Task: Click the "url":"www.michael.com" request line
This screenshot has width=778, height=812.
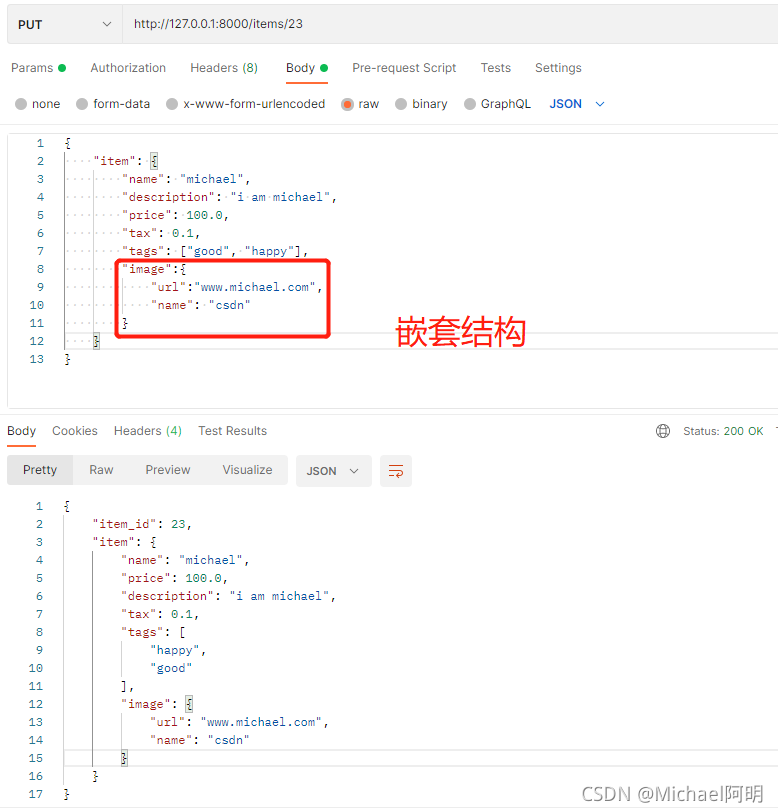Action: click(237, 287)
